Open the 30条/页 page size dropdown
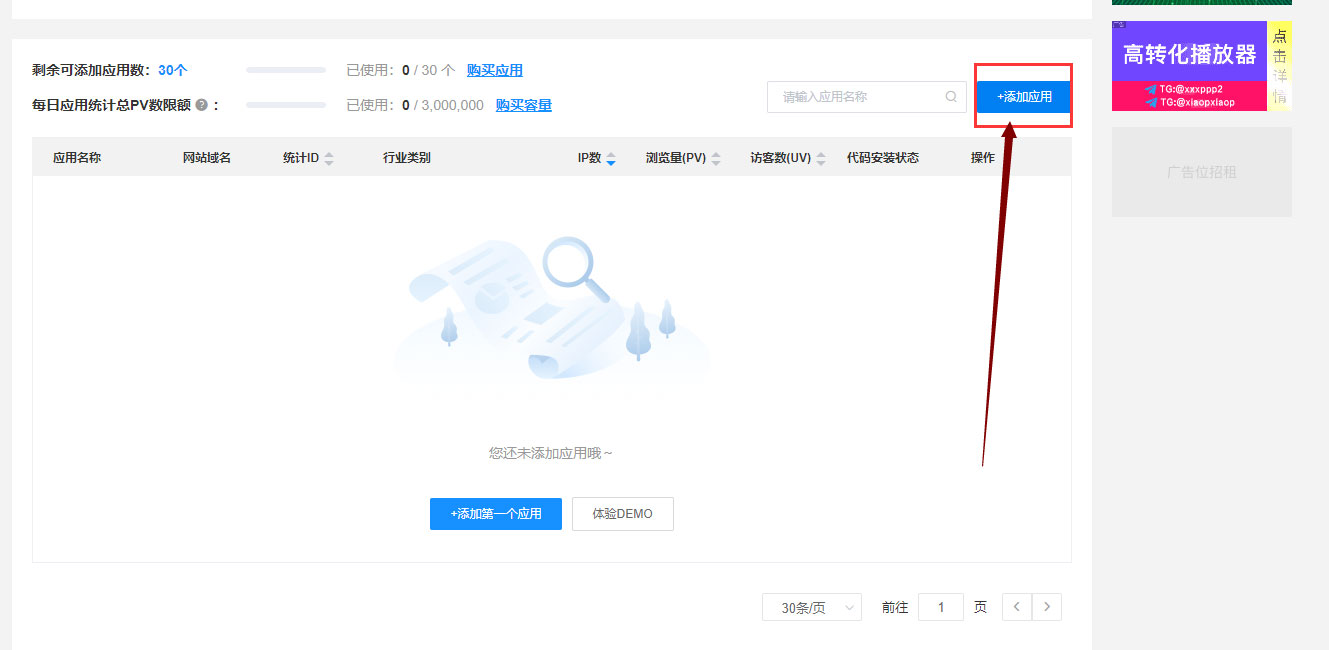The image size is (1329, 650). point(811,607)
